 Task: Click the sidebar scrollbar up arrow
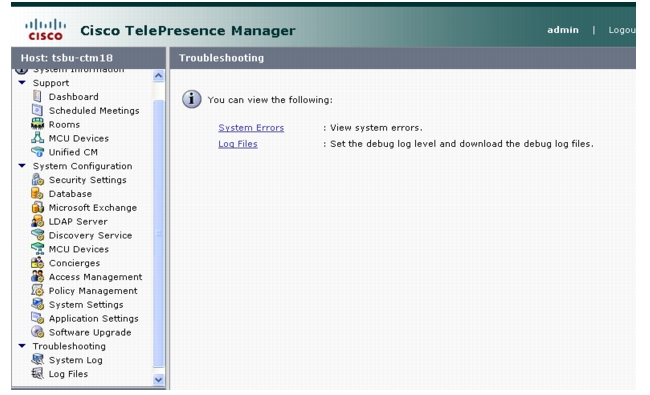(158, 75)
